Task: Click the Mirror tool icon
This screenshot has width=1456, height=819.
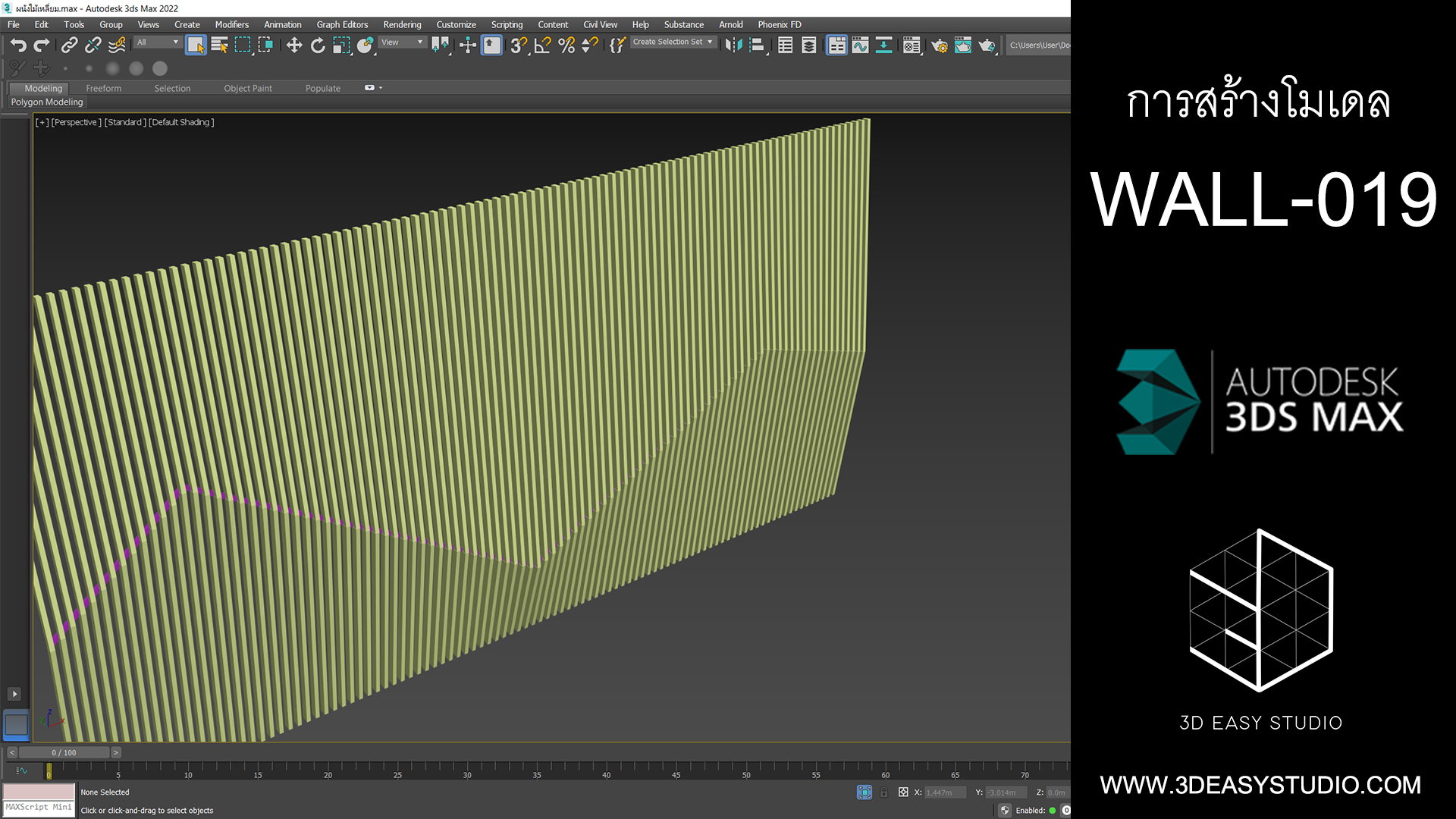Action: coord(733,45)
